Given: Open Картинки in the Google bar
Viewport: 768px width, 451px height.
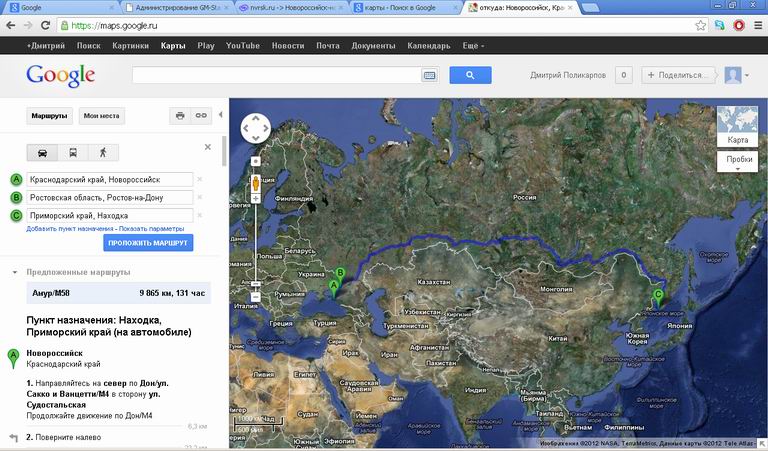Looking at the screenshot, I should click(130, 46).
